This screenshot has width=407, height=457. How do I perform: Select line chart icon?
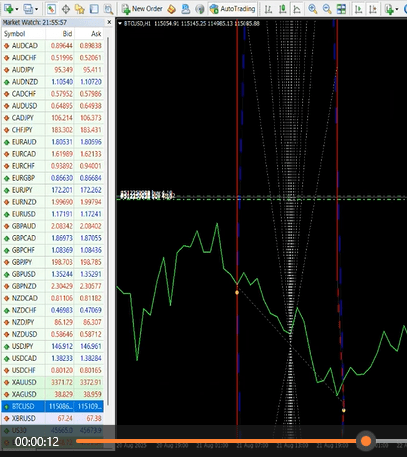click(x=297, y=9)
